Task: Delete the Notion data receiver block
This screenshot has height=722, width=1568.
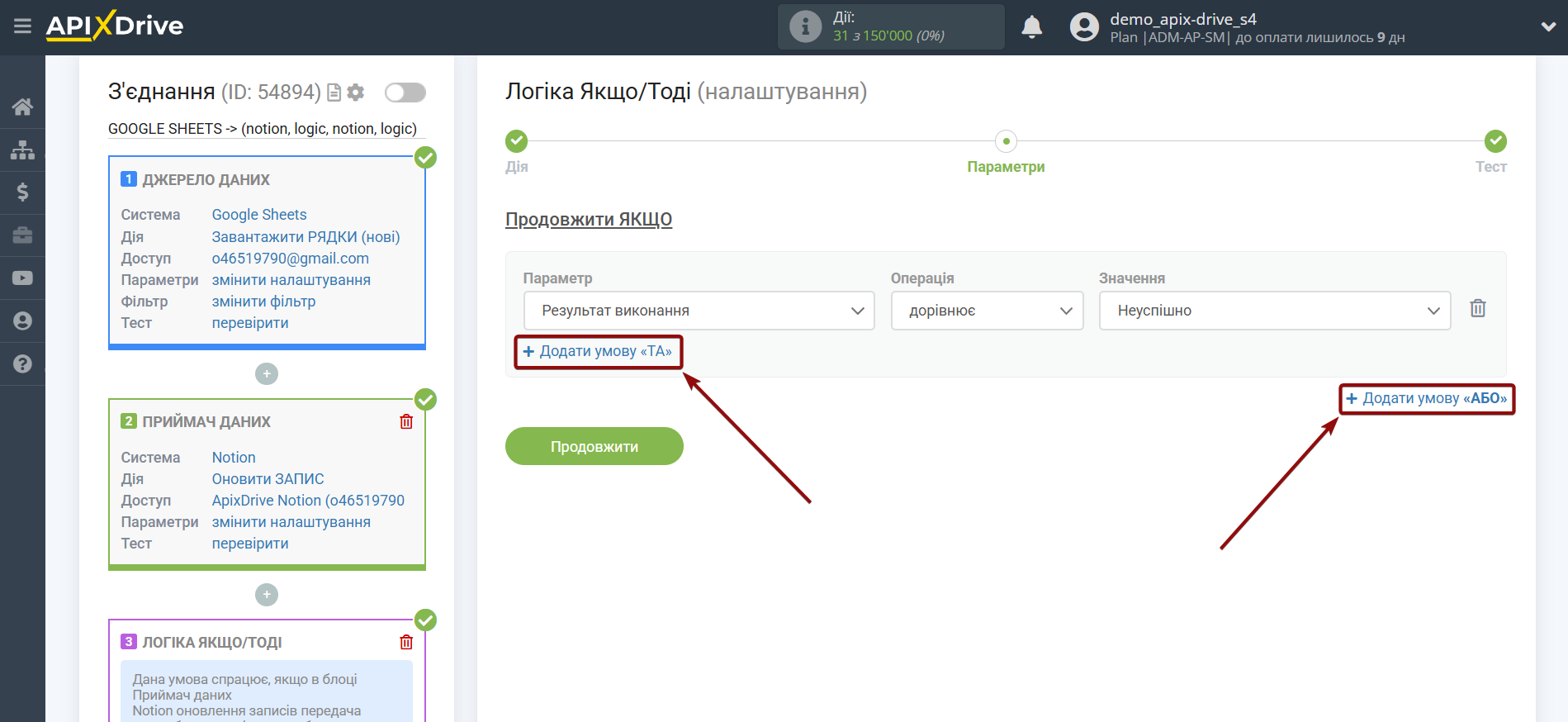Action: click(406, 421)
